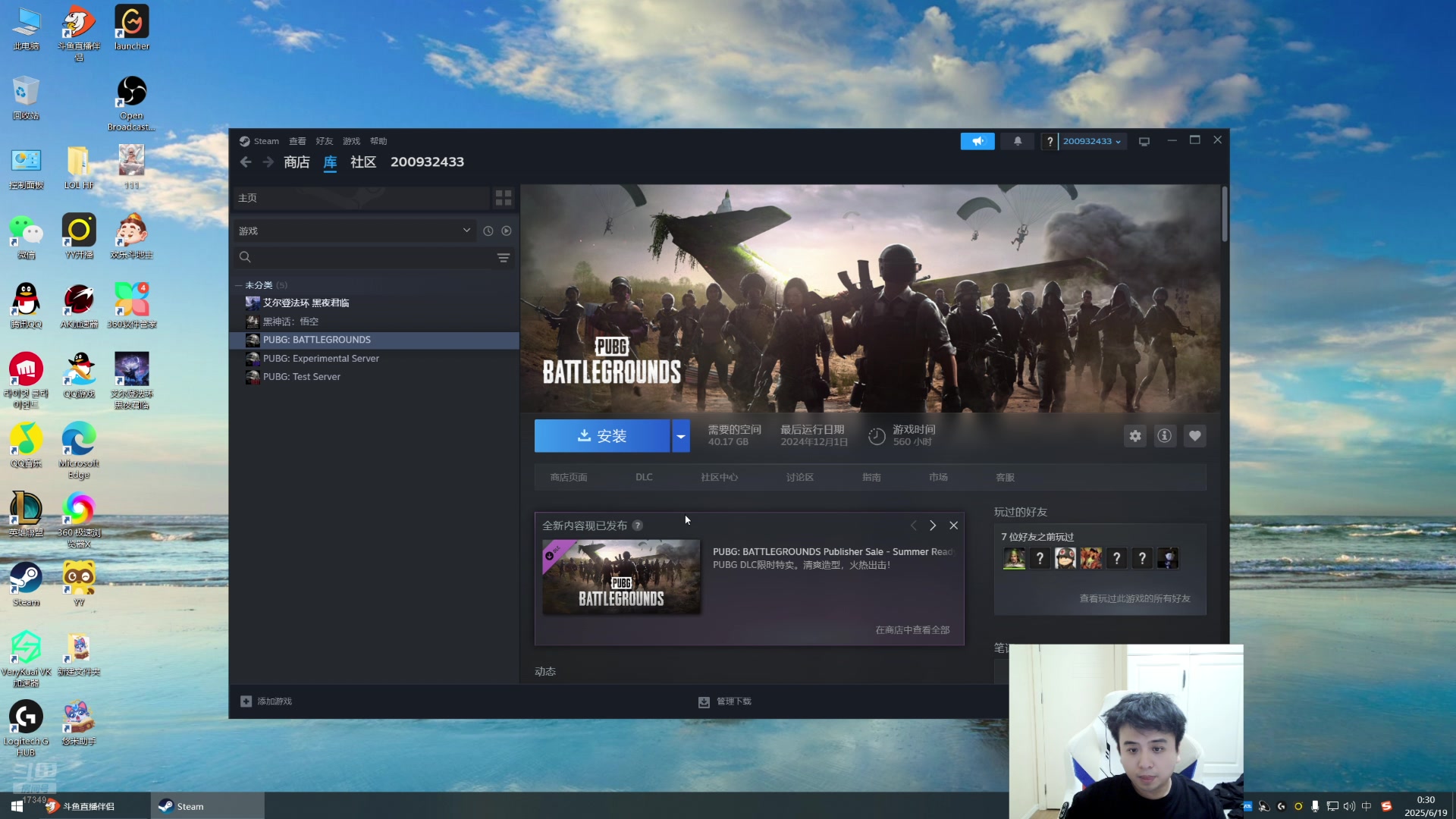This screenshot has width=1456, height=819.
Task: Collapse the 未分类 category
Action: [x=238, y=286]
